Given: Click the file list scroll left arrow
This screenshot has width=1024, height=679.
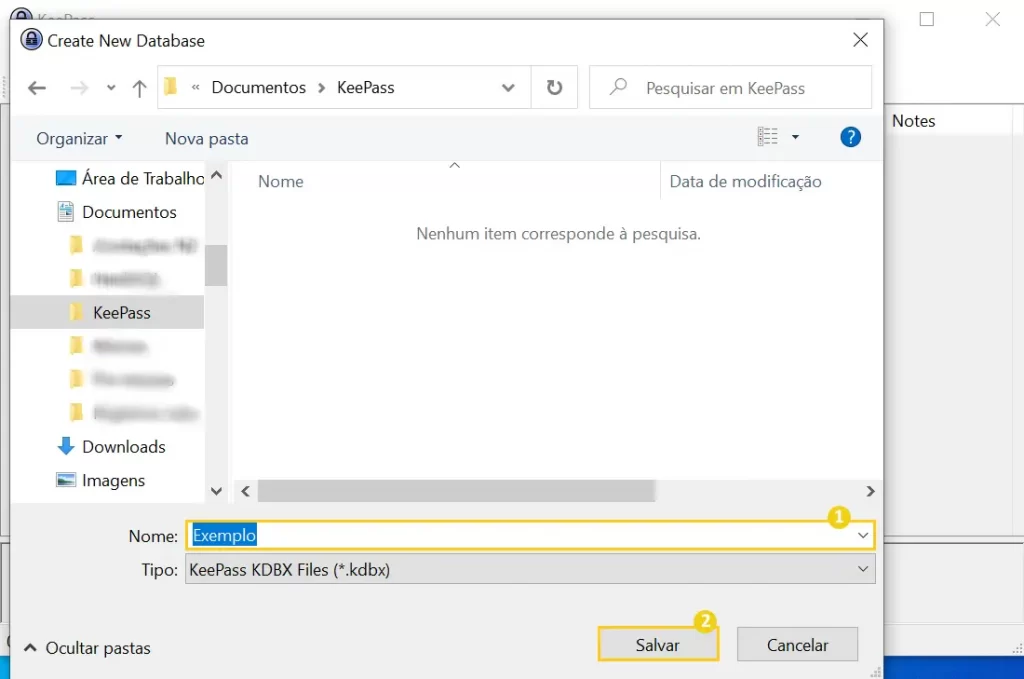Looking at the screenshot, I should (x=246, y=491).
